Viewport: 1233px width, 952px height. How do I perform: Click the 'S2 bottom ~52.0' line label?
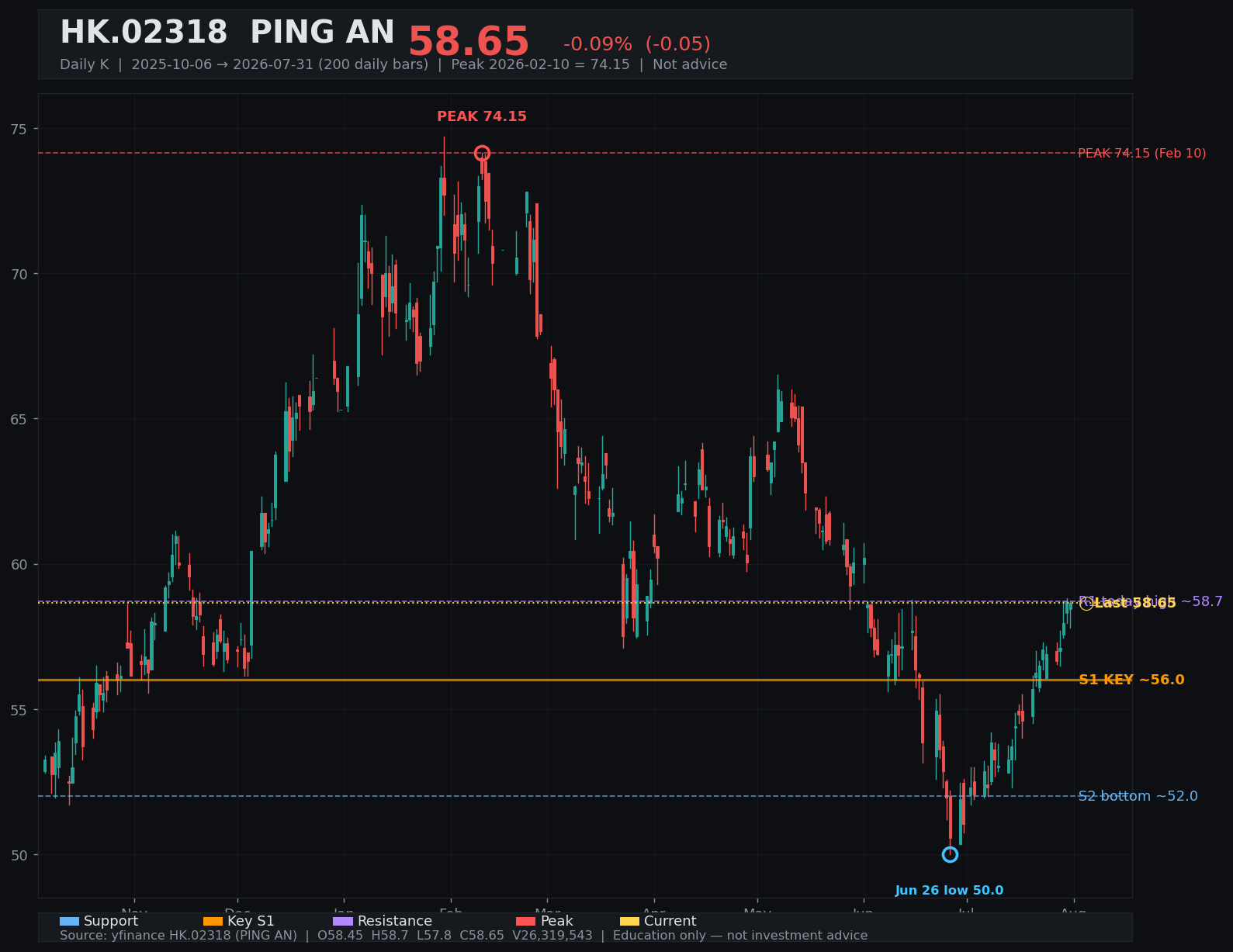coord(1138,796)
